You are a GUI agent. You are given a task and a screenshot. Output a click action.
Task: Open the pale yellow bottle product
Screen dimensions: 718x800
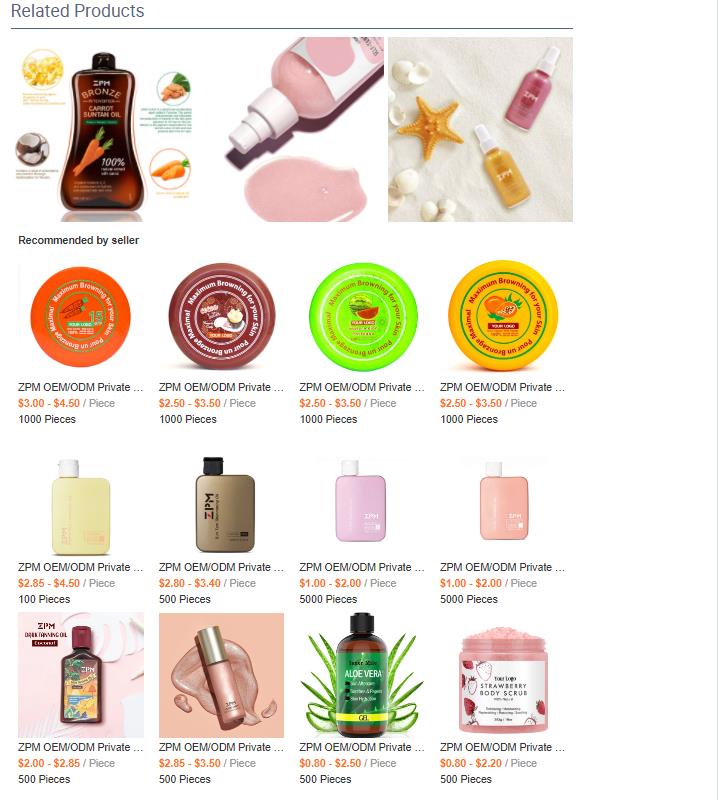coord(81,506)
